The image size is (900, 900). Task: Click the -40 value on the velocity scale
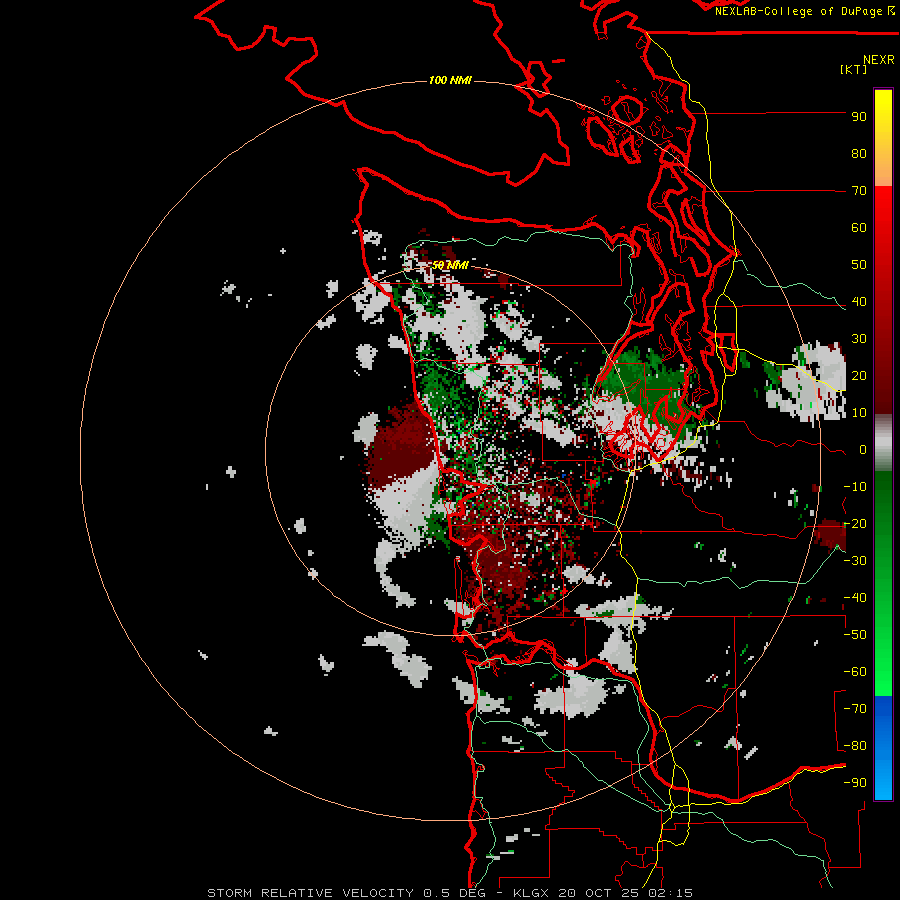(855, 598)
